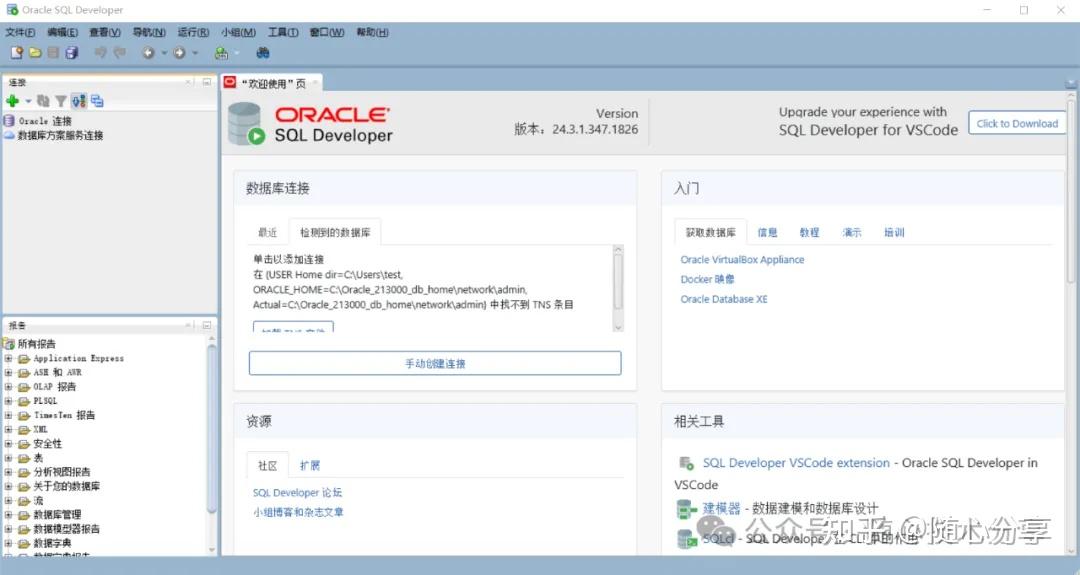Click the Open folder toolbar icon
Screen dimensions: 1080x575
pyautogui.click(x=35, y=52)
